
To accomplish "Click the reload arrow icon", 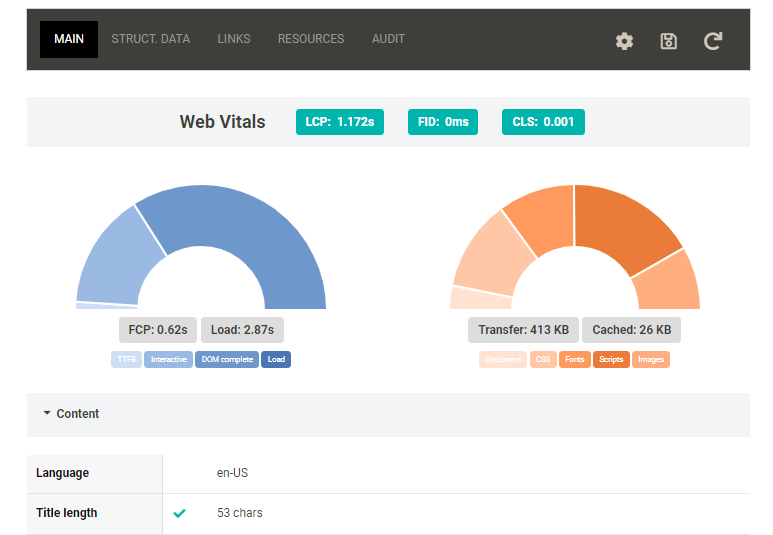I will [713, 41].
